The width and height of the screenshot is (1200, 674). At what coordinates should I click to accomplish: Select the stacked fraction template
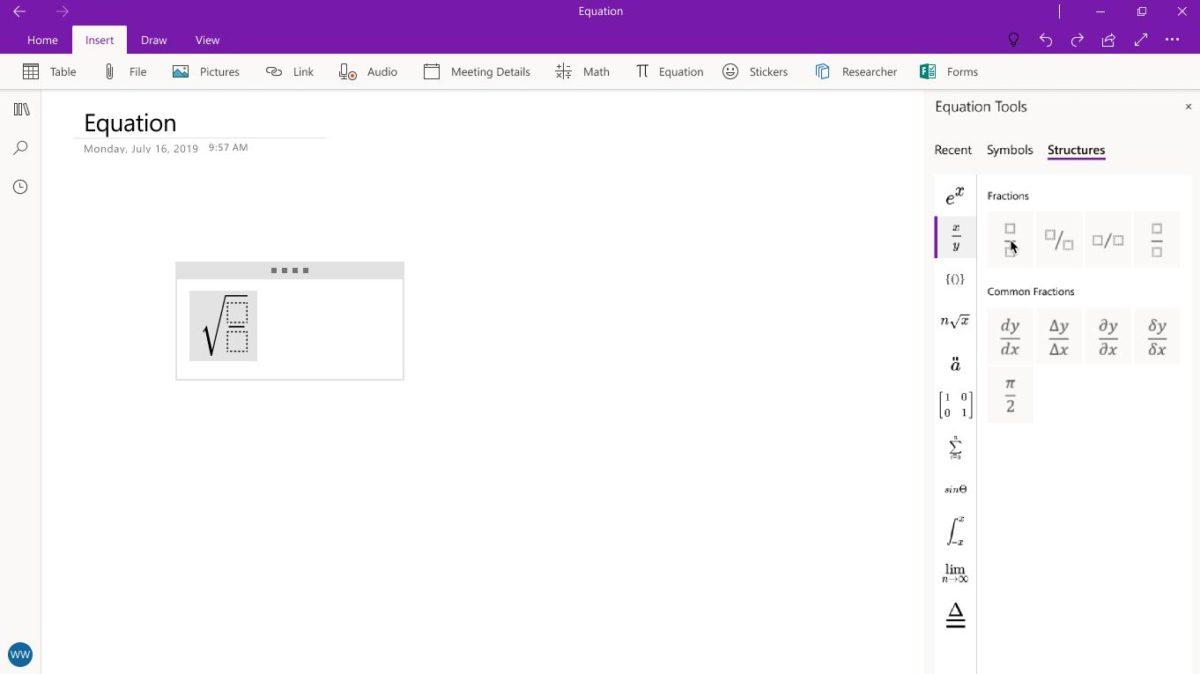click(x=1009, y=239)
